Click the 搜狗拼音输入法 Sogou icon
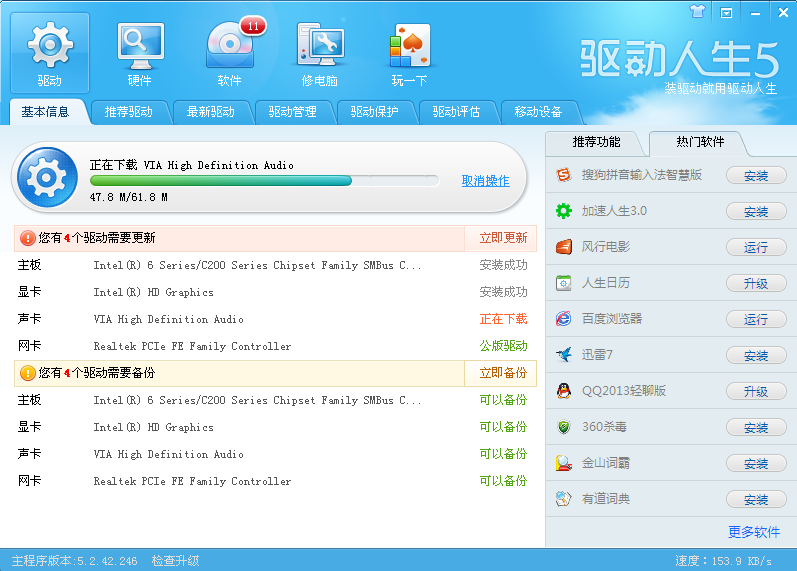Screen dimensions: 797x571 pyautogui.click(x=564, y=175)
